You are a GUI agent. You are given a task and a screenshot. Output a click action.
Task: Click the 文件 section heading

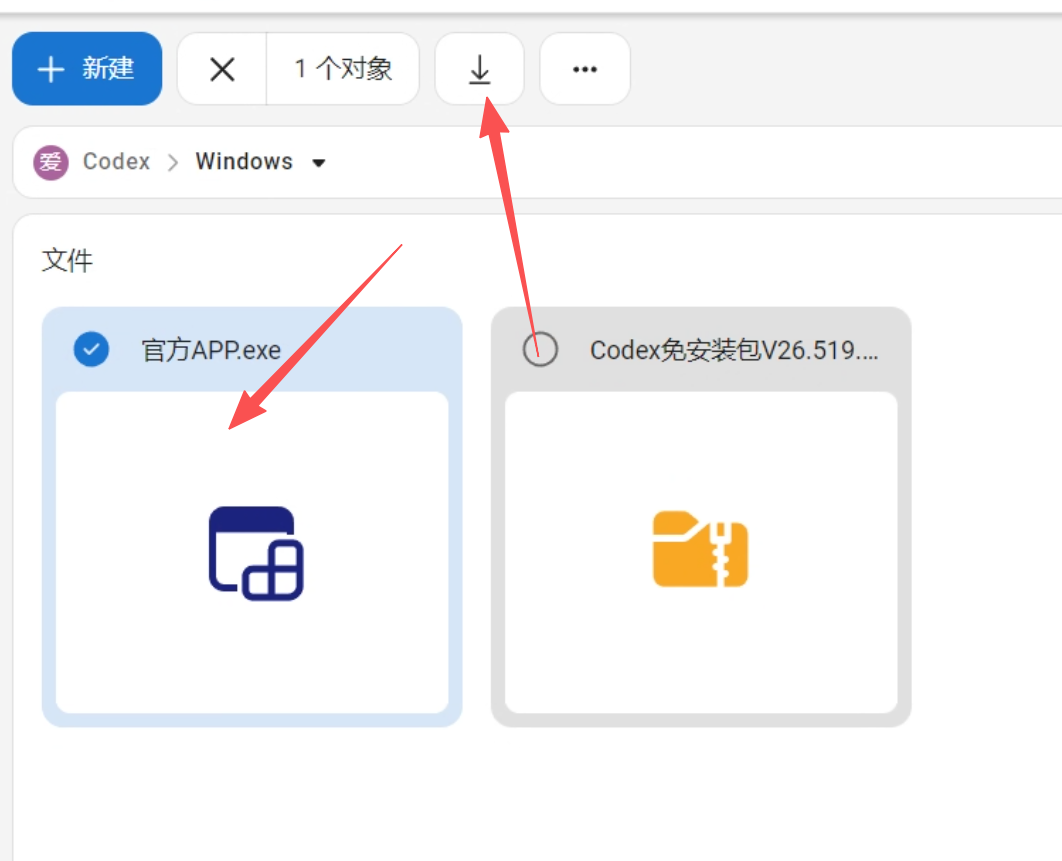click(66, 261)
